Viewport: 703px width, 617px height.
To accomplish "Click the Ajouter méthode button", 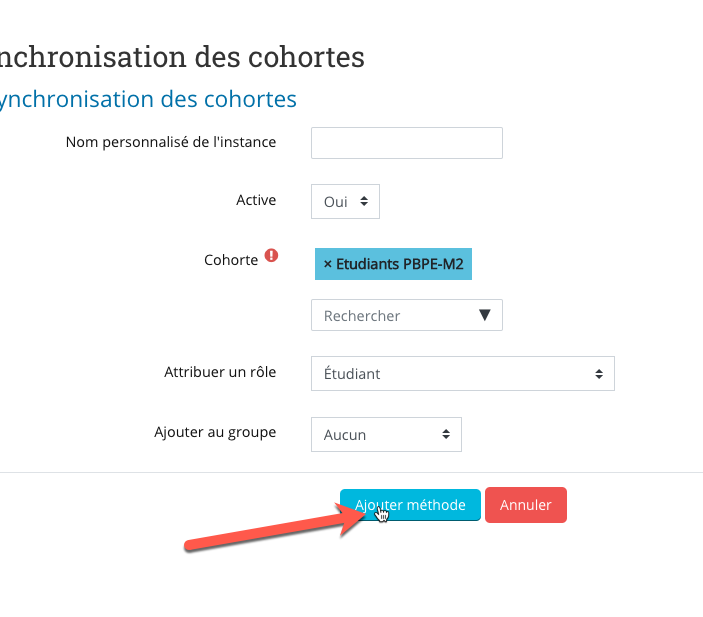I will (x=410, y=505).
